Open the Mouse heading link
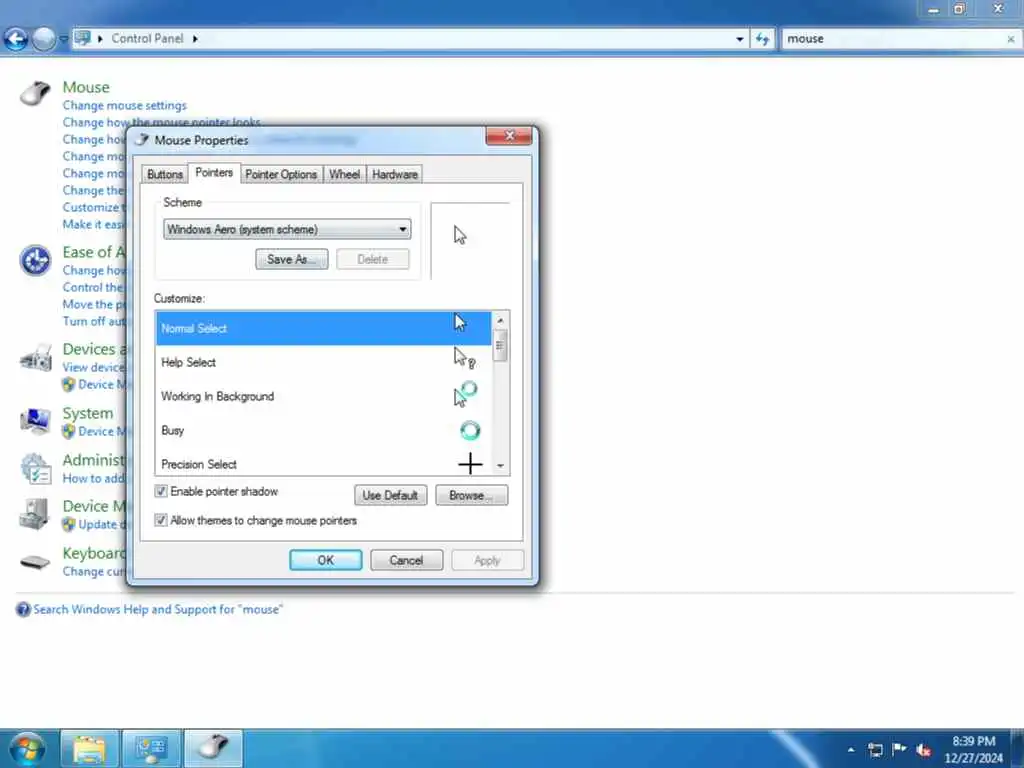 click(86, 87)
